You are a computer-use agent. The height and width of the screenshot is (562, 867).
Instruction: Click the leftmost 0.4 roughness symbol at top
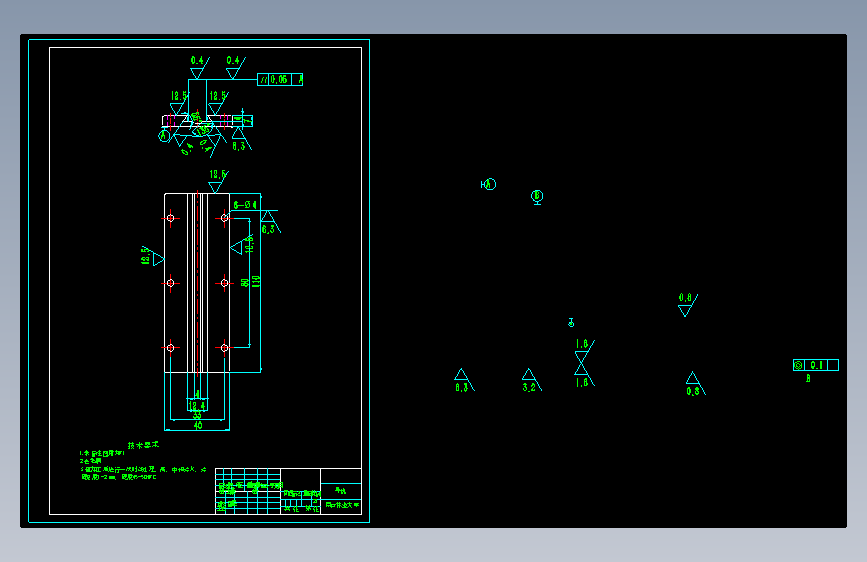tap(199, 67)
